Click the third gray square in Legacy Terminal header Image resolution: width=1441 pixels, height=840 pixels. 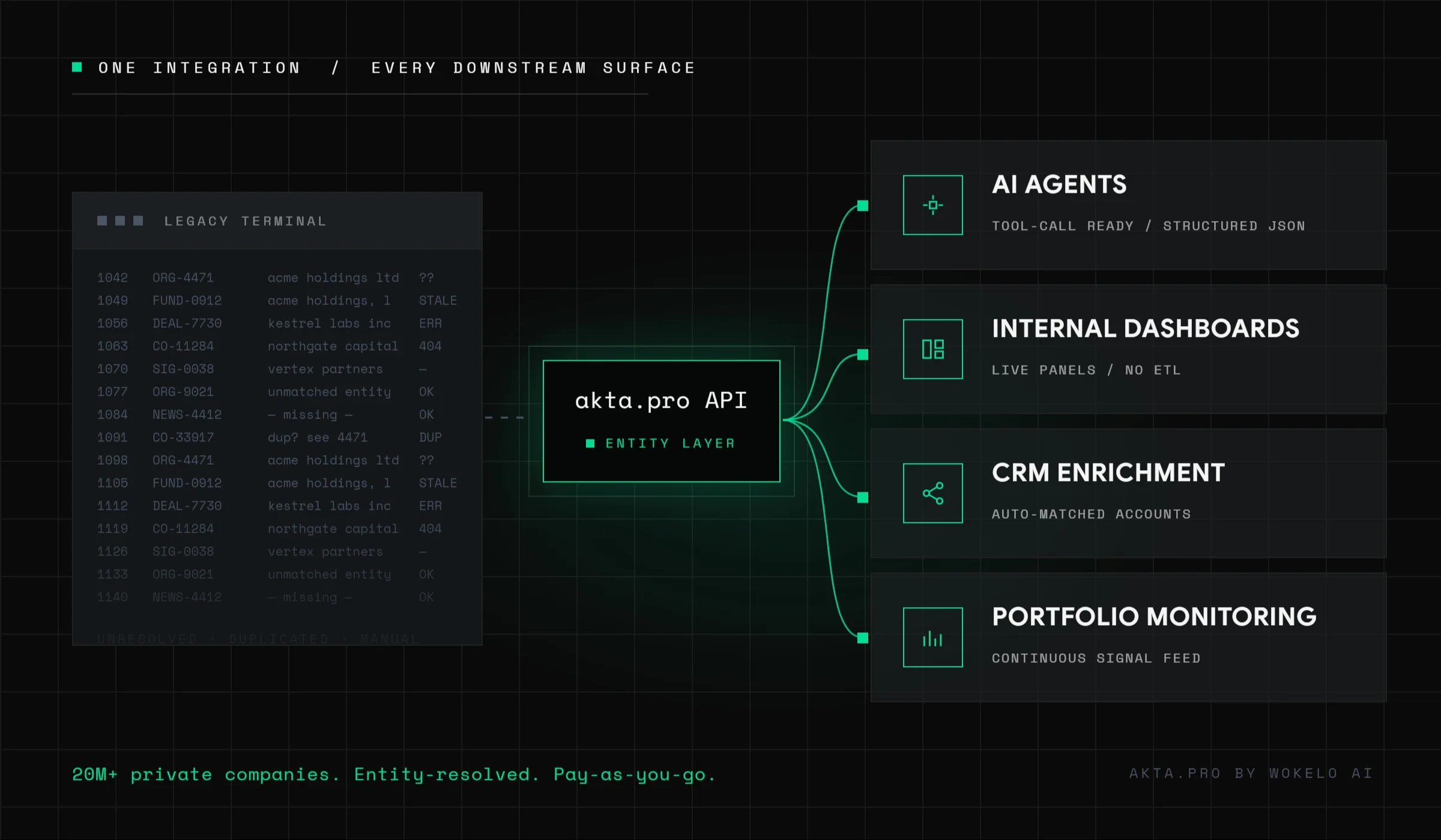point(138,220)
